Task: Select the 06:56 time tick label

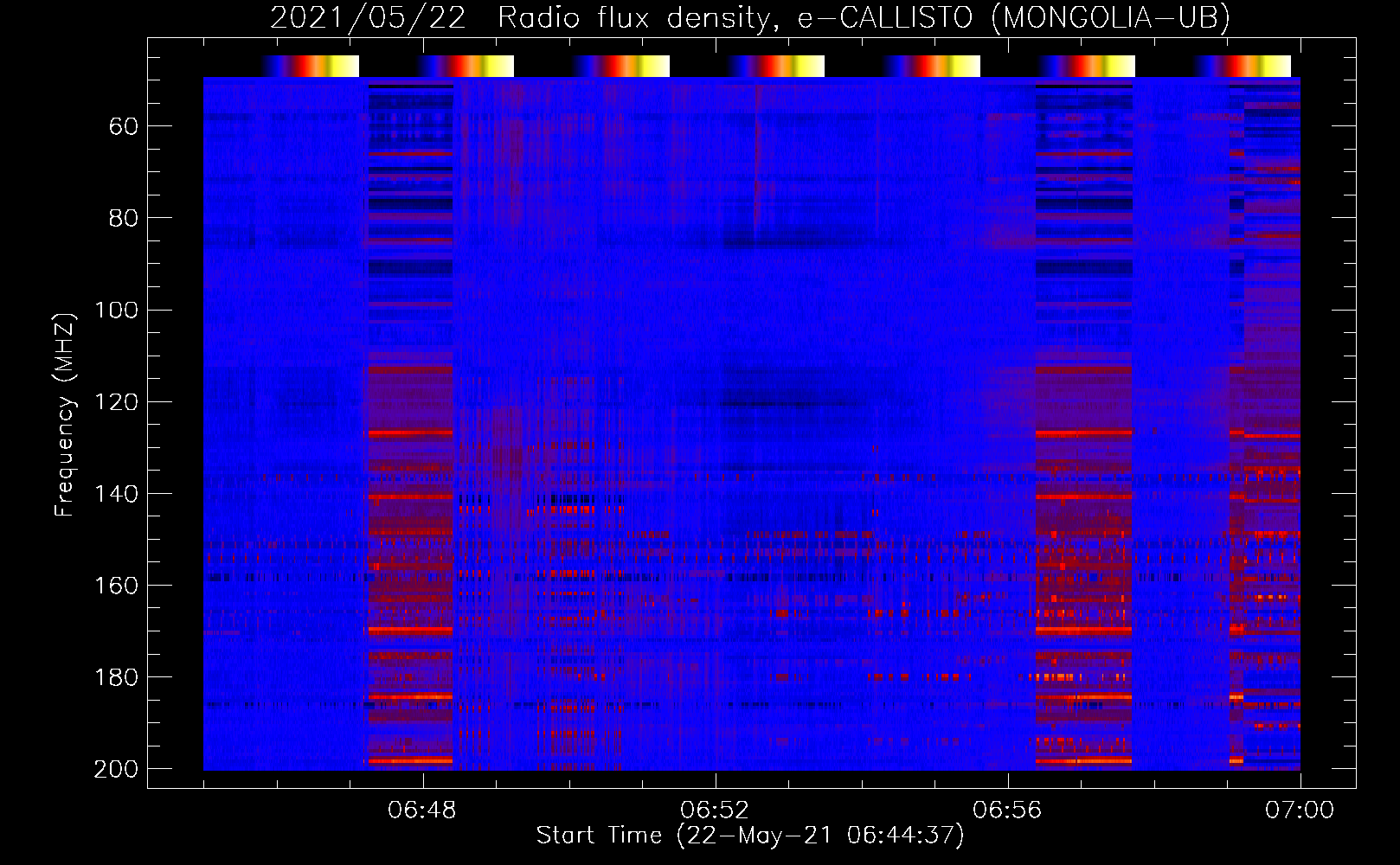Action: click(1007, 811)
